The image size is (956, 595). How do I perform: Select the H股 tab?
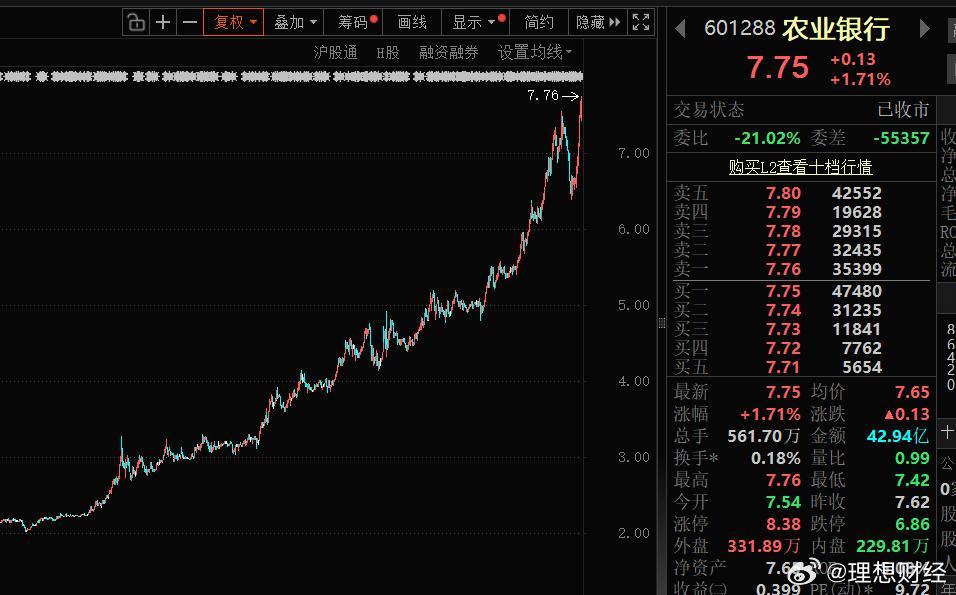click(388, 52)
